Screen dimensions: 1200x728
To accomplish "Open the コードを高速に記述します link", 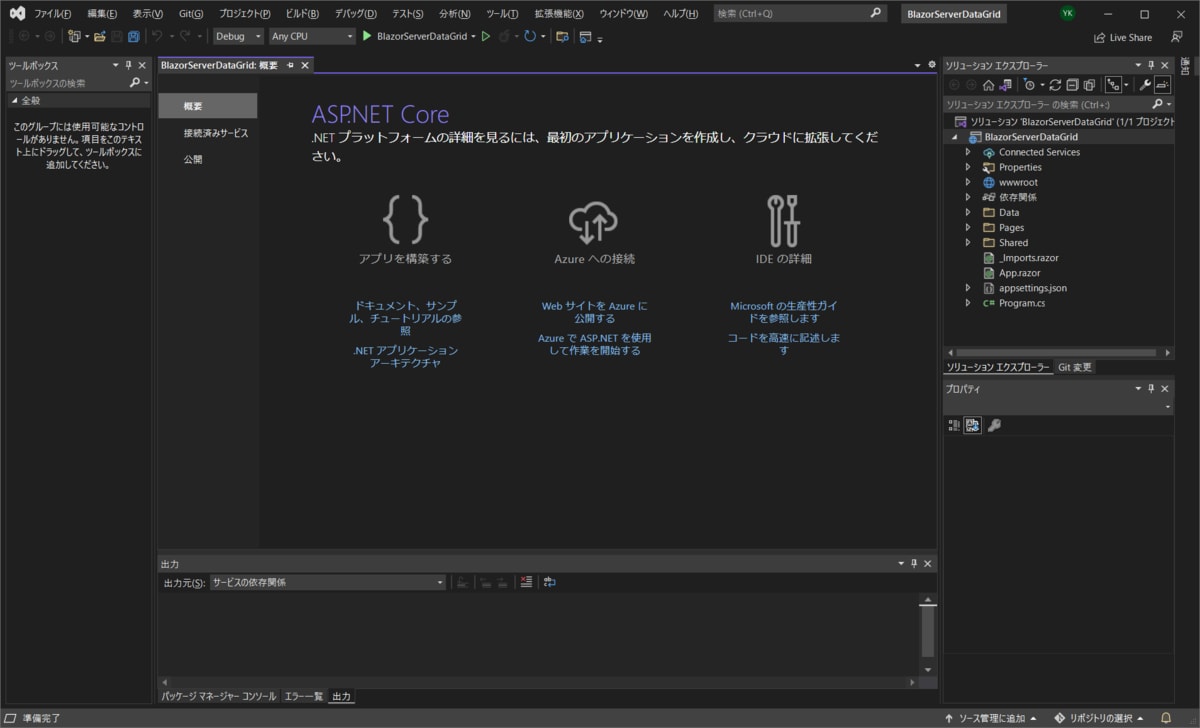I will pos(784,344).
